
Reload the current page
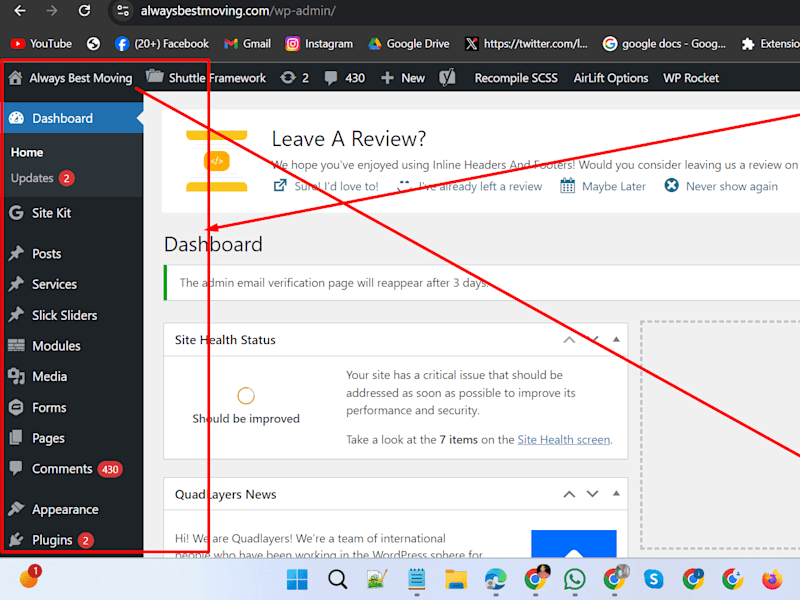(x=84, y=11)
